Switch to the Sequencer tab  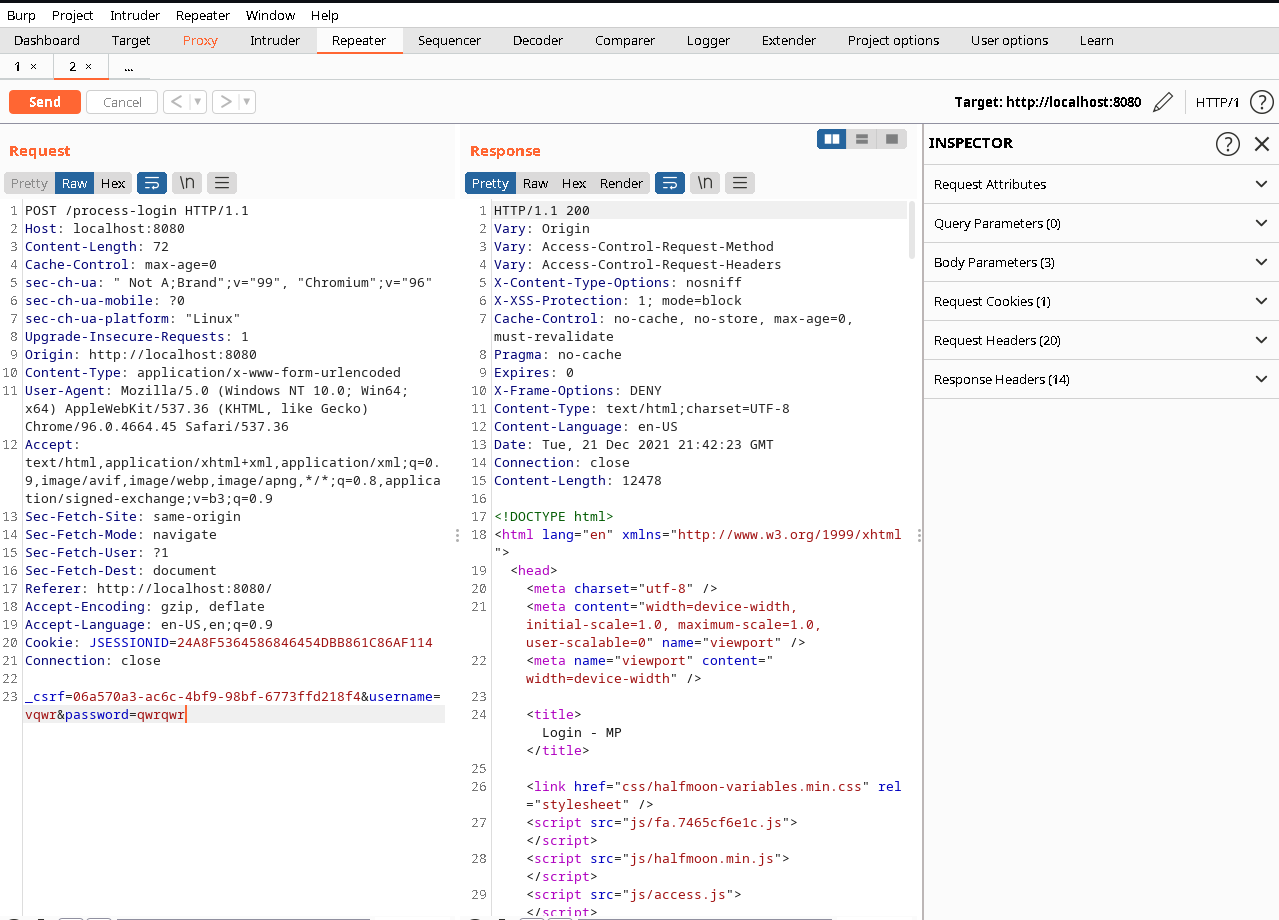tap(449, 41)
